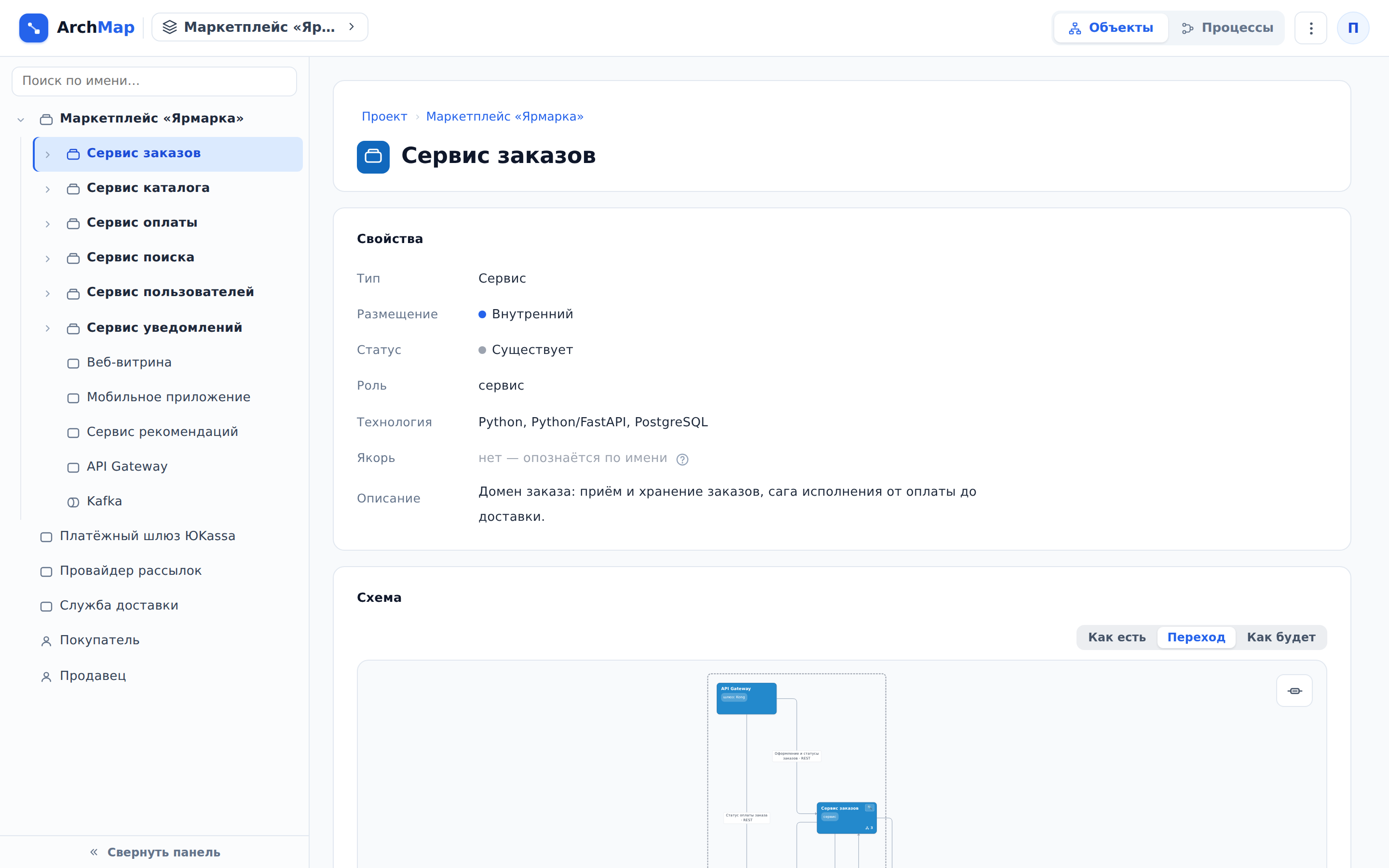Open the Проект breadcrumb link
The image size is (1389, 868).
(x=384, y=117)
